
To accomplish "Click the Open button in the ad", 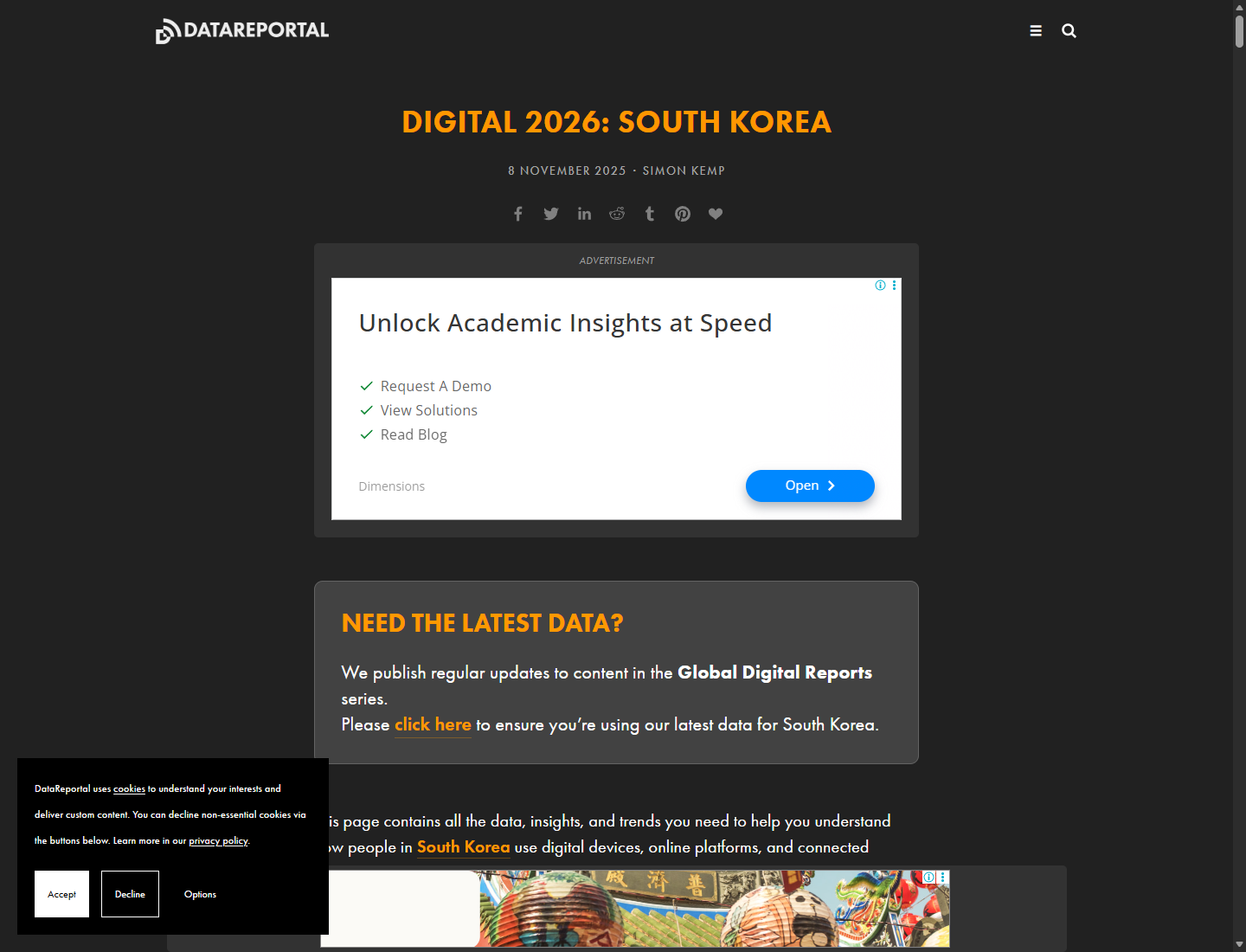I will point(810,486).
